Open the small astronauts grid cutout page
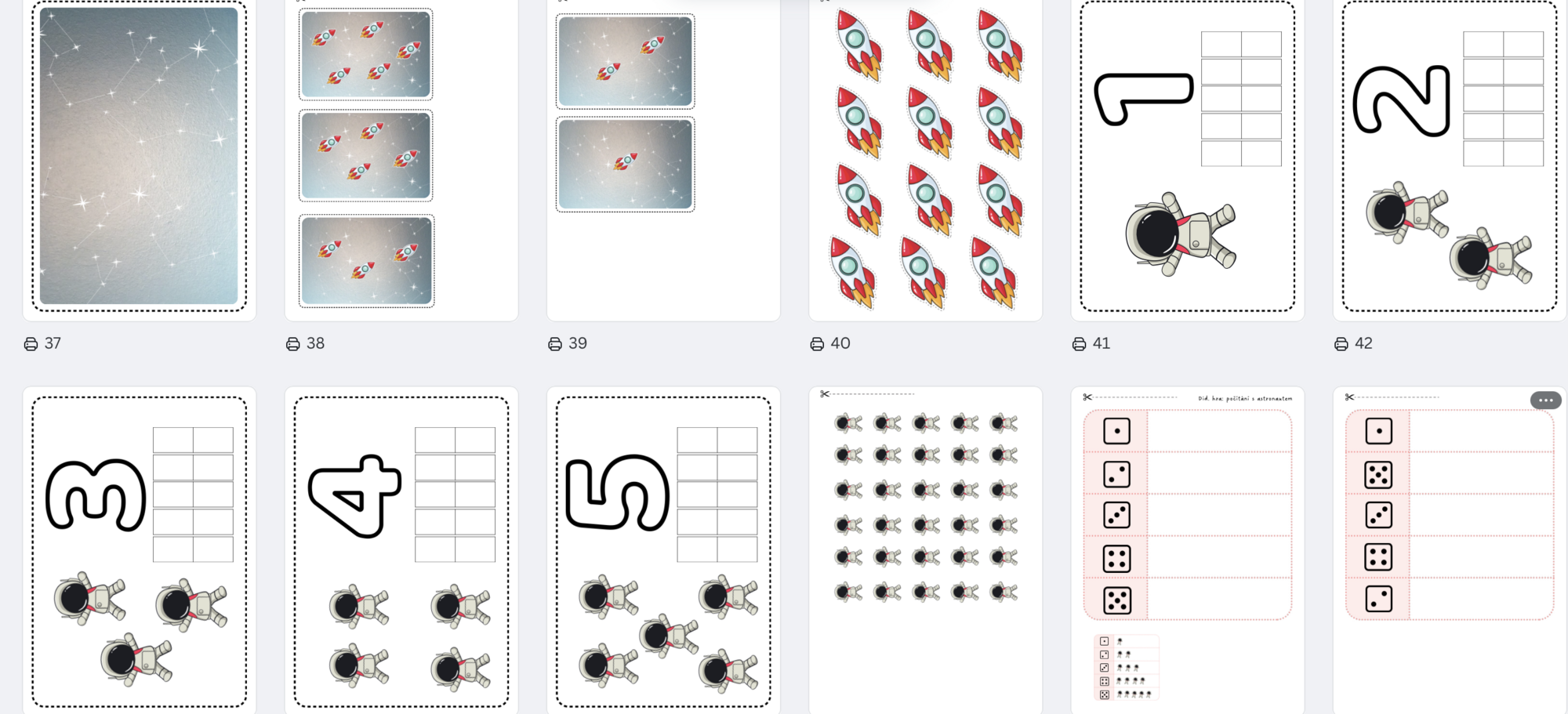Screen dimensions: 1568x714 [x=926, y=550]
